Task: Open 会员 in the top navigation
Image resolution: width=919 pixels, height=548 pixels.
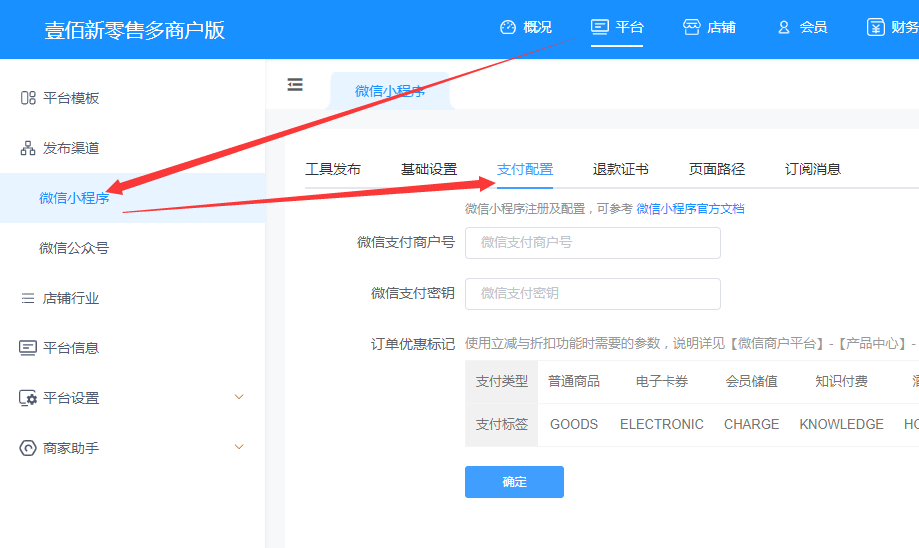Action: [813, 27]
